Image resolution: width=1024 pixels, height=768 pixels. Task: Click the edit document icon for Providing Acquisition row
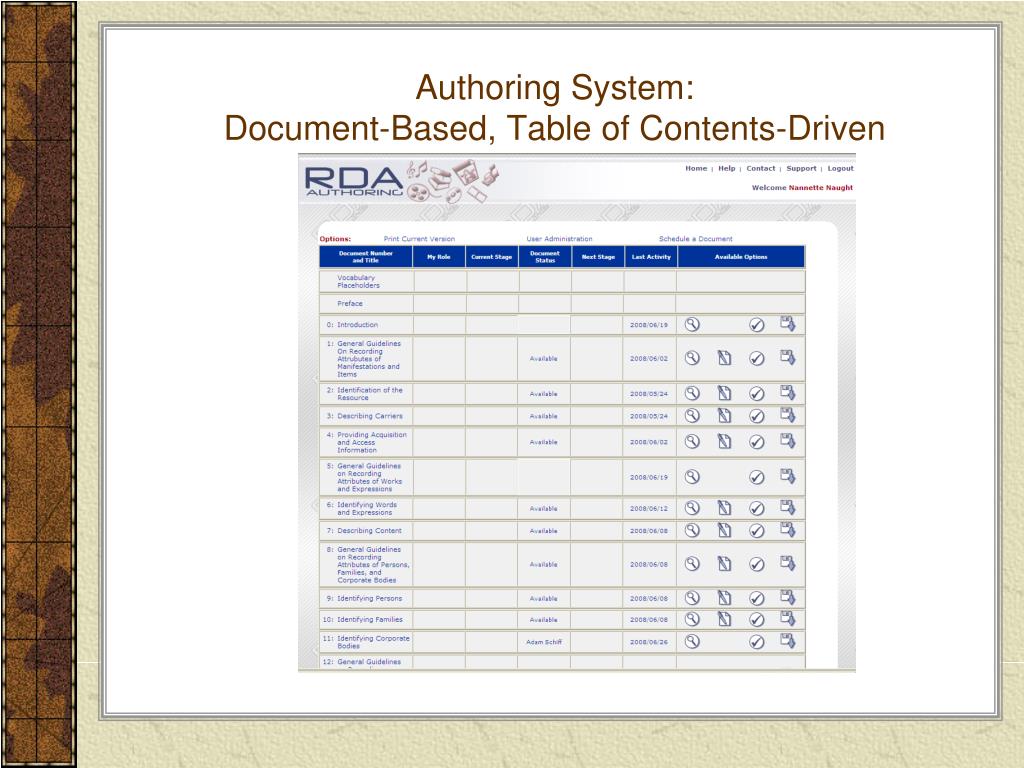pos(724,442)
